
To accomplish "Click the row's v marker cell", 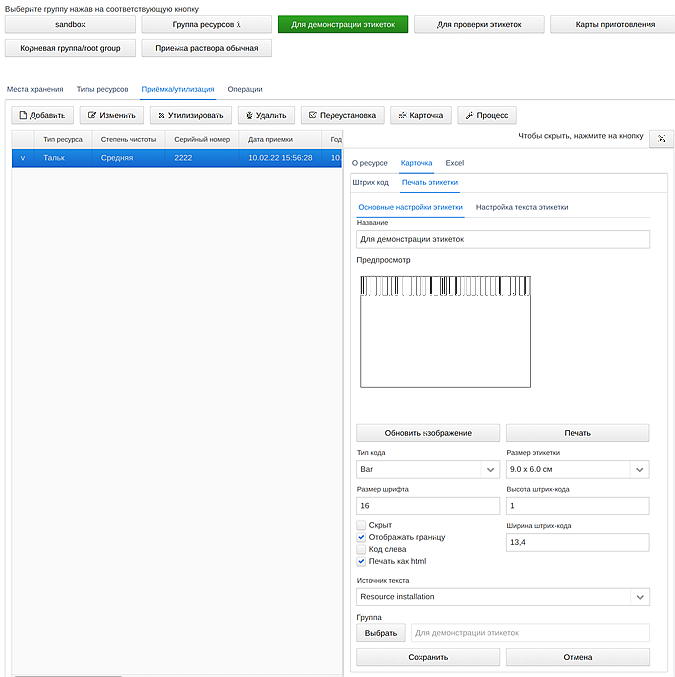I will coord(23,158).
